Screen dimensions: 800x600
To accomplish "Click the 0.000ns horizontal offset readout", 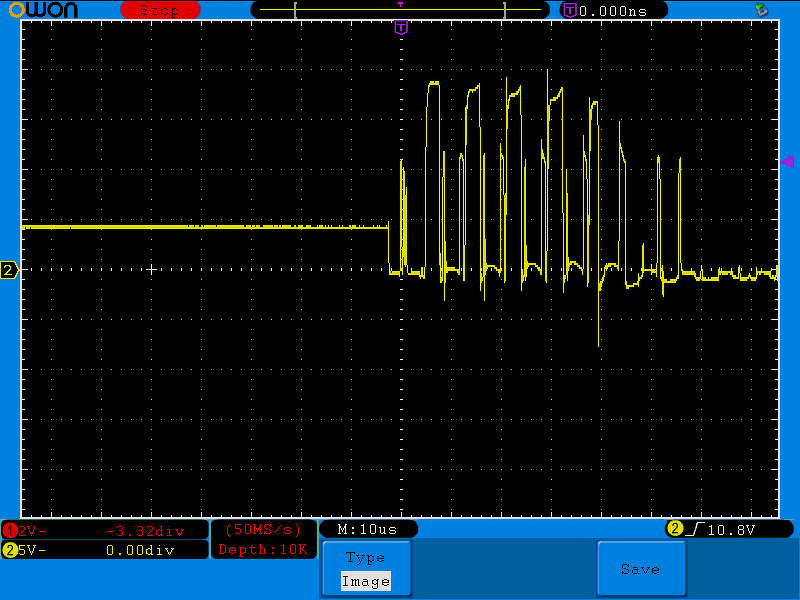I will tap(613, 11).
